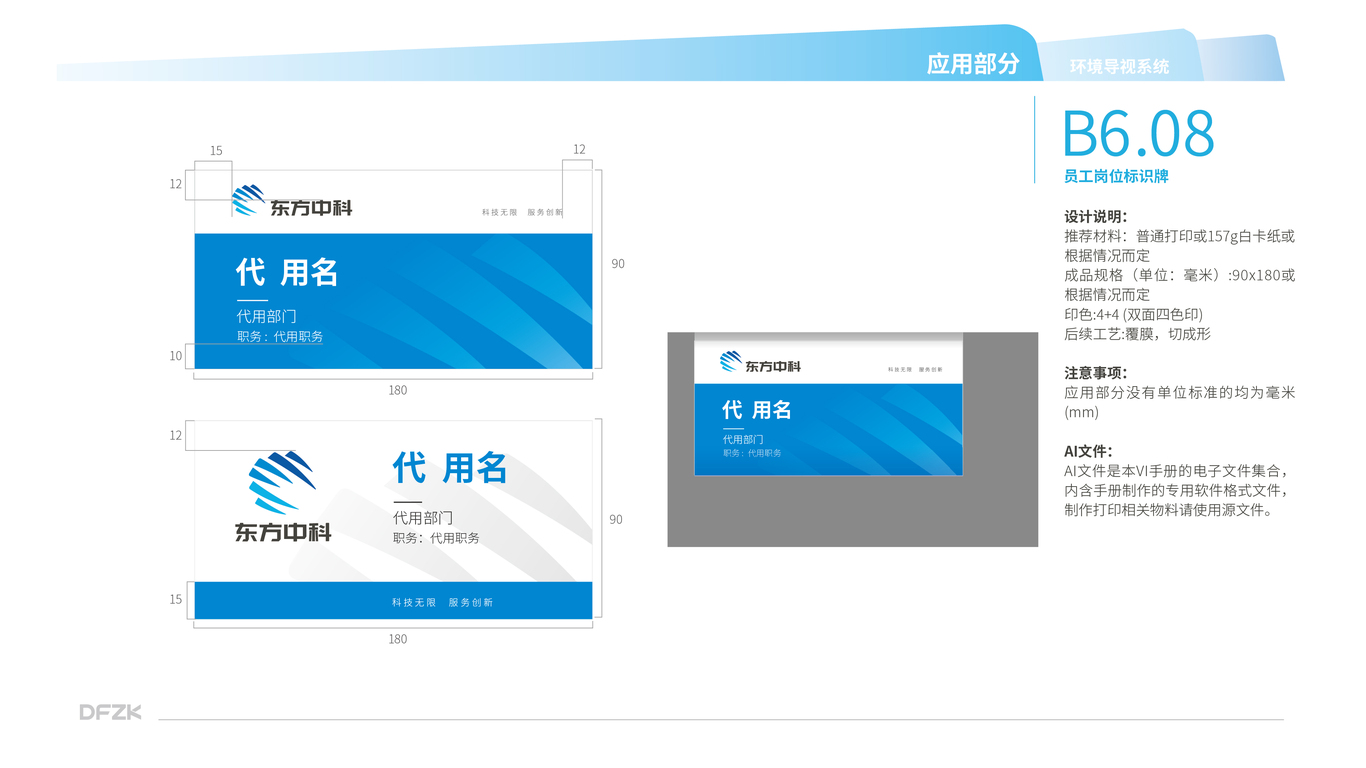1366x768 pixels.
Task: Click the 10 dimension label beside the top card
Action: (x=176, y=356)
